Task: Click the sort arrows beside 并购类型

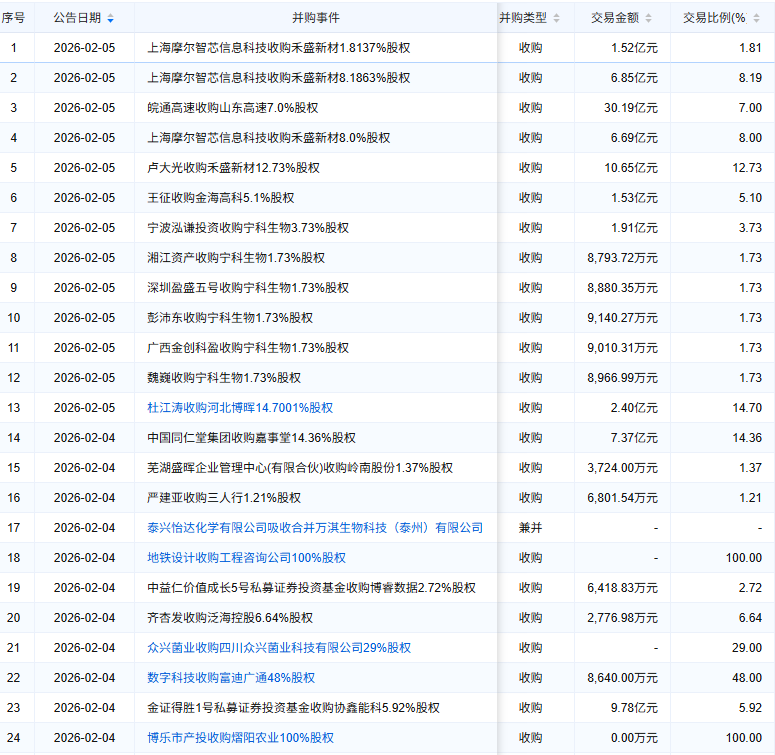Action: [556, 19]
